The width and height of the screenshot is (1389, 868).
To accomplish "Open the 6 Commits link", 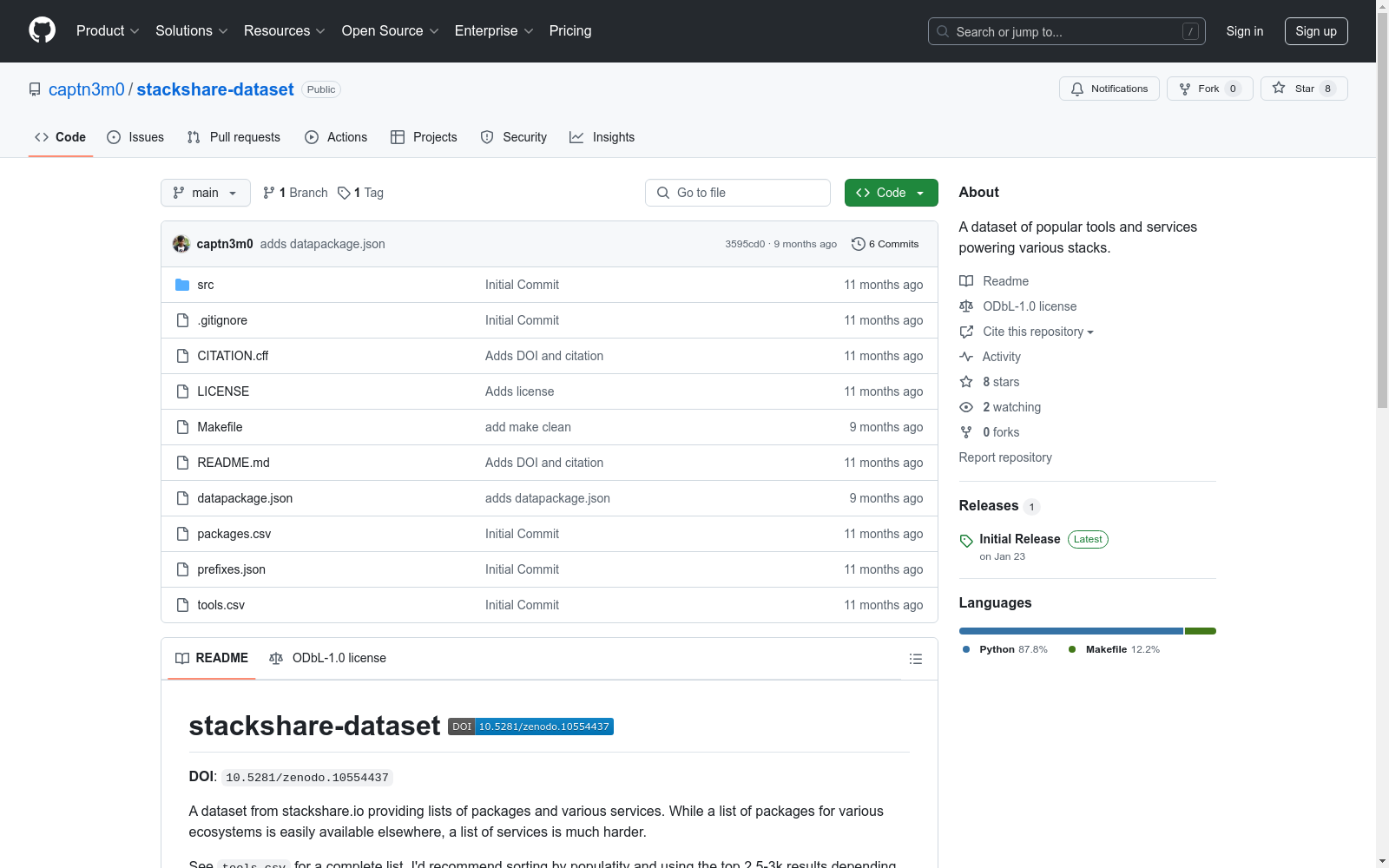I will click(x=885, y=244).
